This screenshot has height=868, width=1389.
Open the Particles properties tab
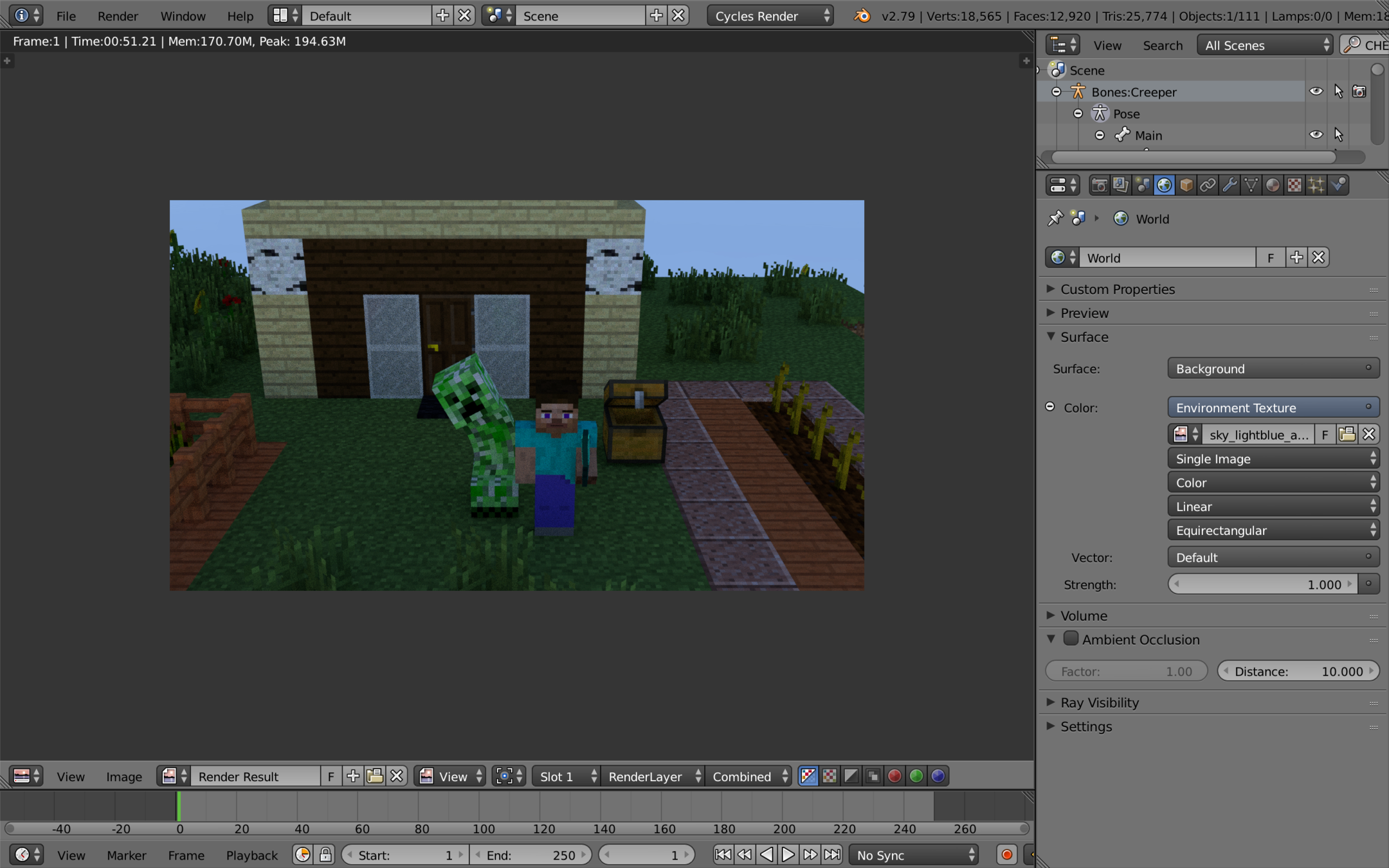click(x=1316, y=185)
